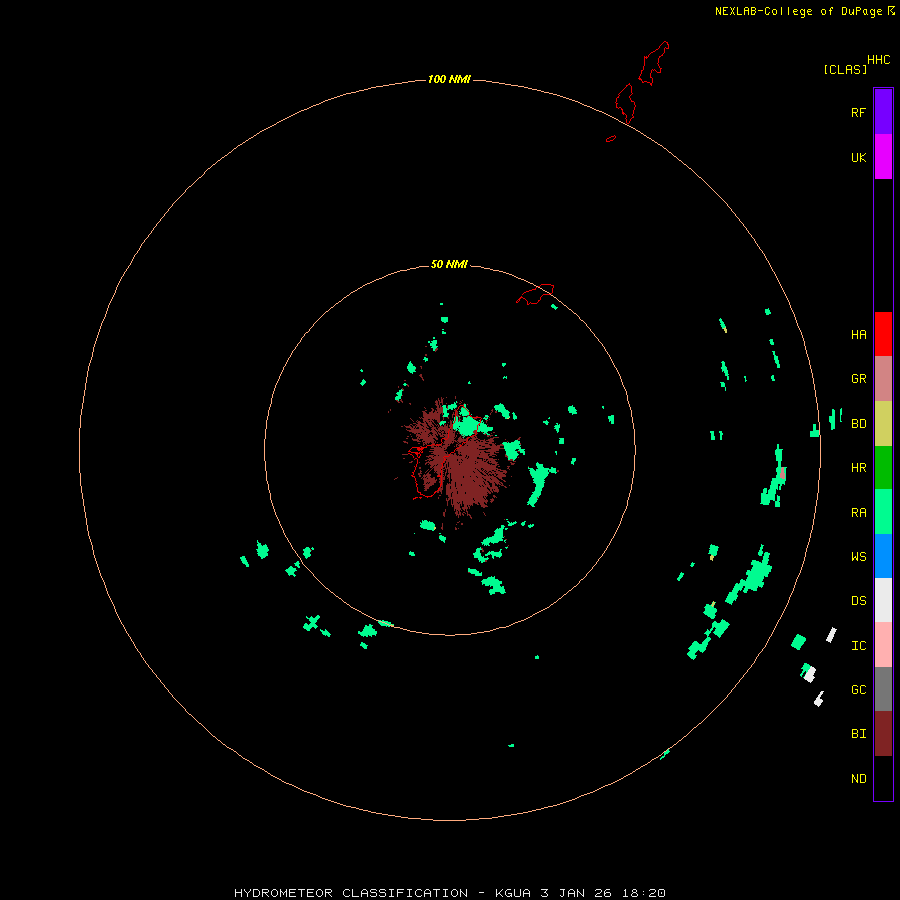Select the GC ground clutter gray swatch
This screenshot has height=900, width=900.
point(883,689)
